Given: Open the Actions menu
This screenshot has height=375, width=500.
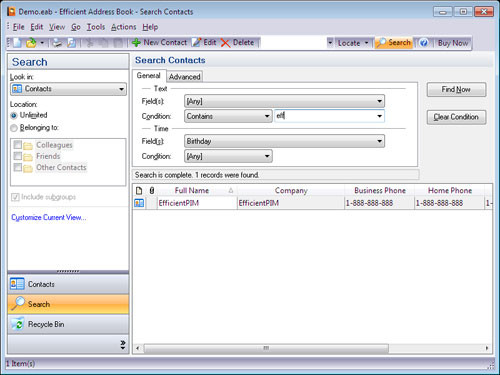Looking at the screenshot, I should [123, 27].
